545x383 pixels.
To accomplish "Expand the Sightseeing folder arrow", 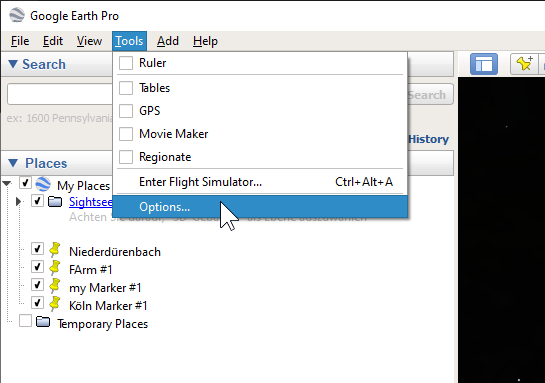I will (18, 201).
